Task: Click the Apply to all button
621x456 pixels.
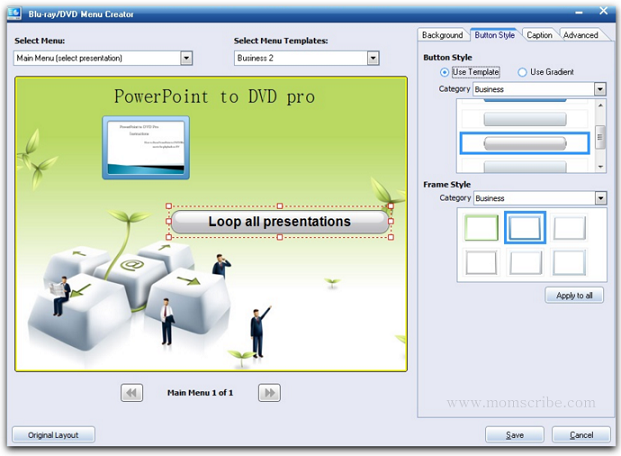Action: (x=574, y=295)
